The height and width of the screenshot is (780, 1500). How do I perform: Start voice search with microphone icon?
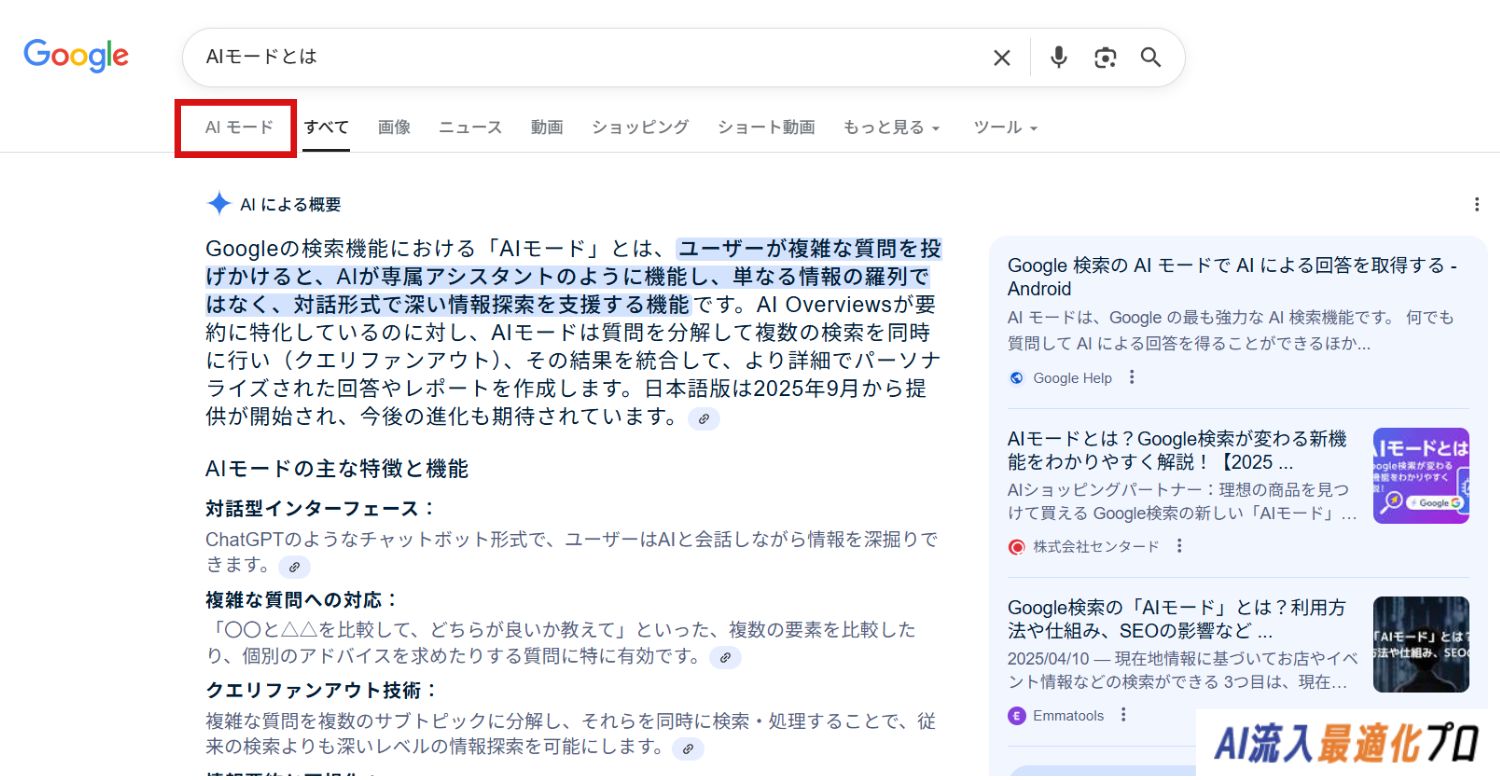pyautogui.click(x=1058, y=58)
